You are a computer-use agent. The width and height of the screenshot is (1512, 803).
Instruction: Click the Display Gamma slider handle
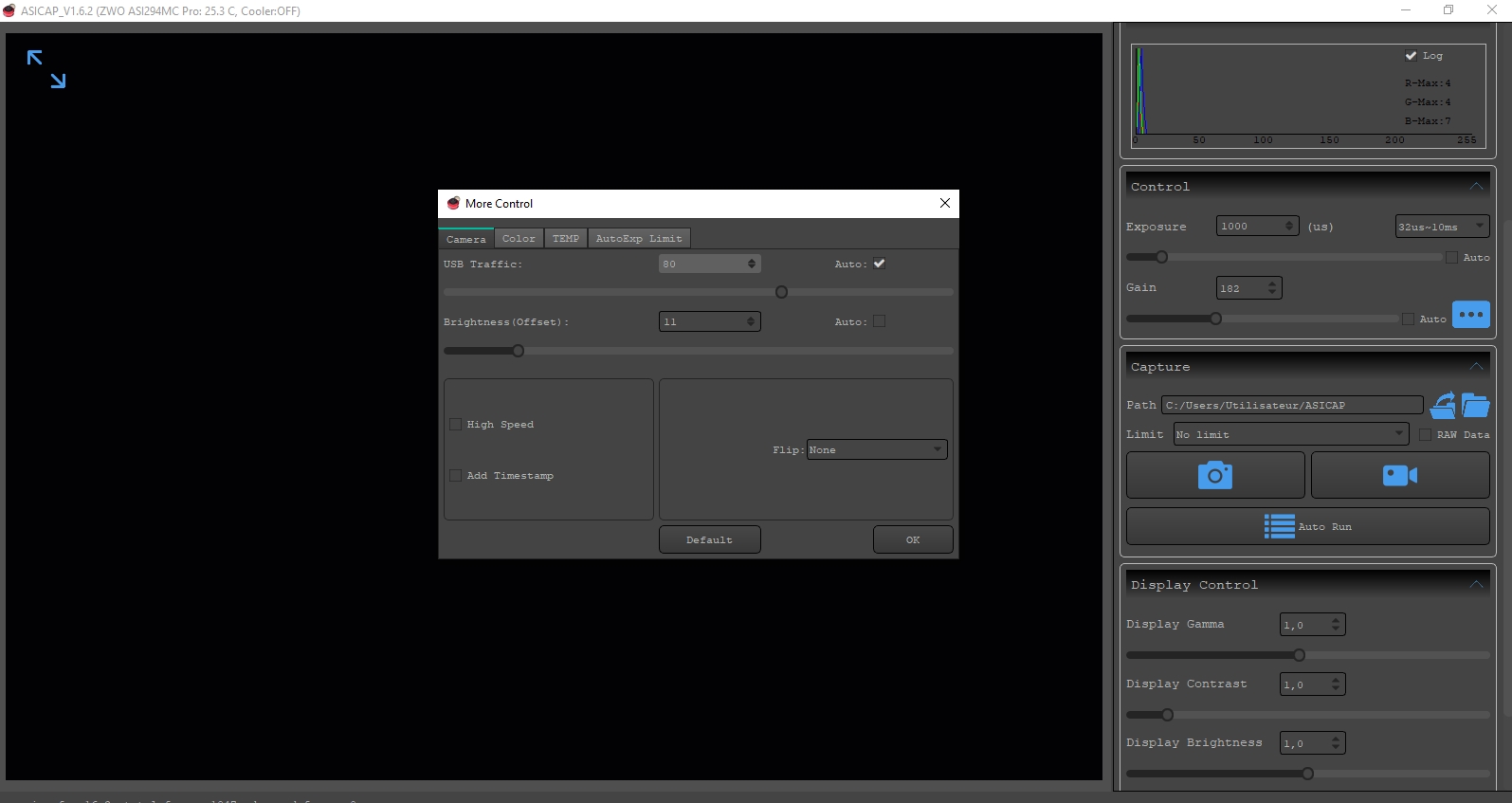[x=1300, y=655]
